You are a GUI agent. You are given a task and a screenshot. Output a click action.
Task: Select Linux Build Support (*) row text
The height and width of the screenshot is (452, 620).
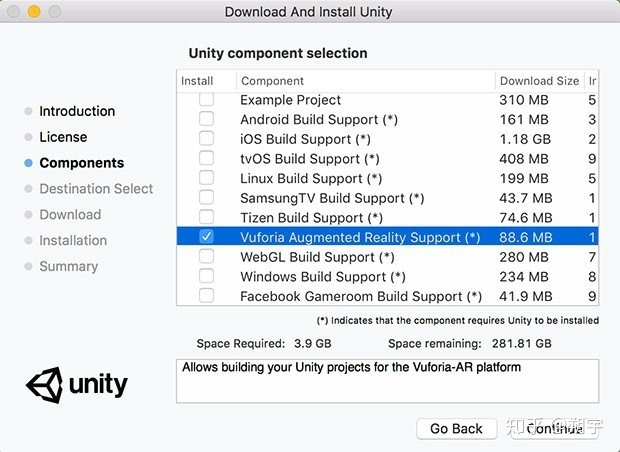point(311,178)
